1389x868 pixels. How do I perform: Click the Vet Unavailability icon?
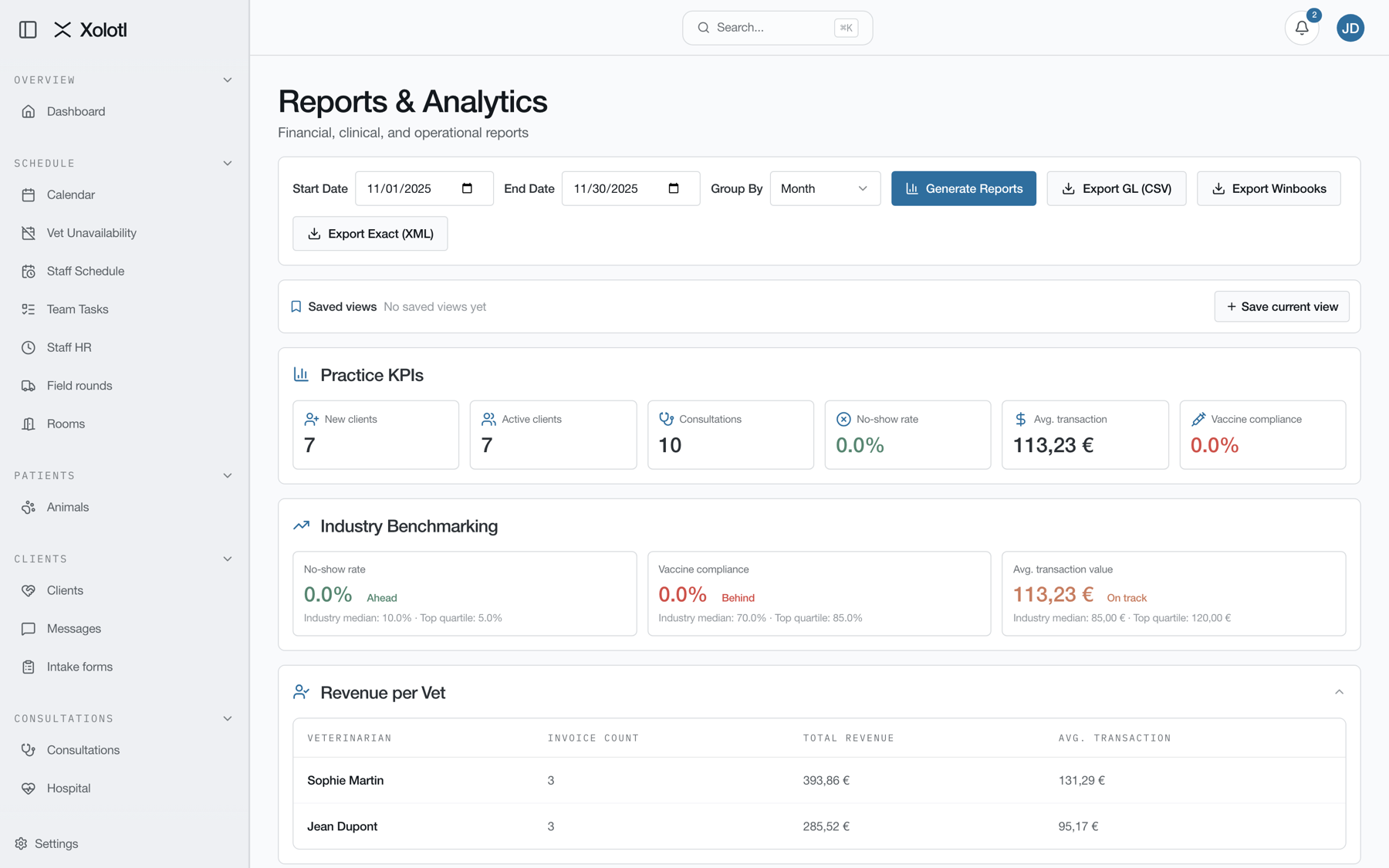click(29, 233)
